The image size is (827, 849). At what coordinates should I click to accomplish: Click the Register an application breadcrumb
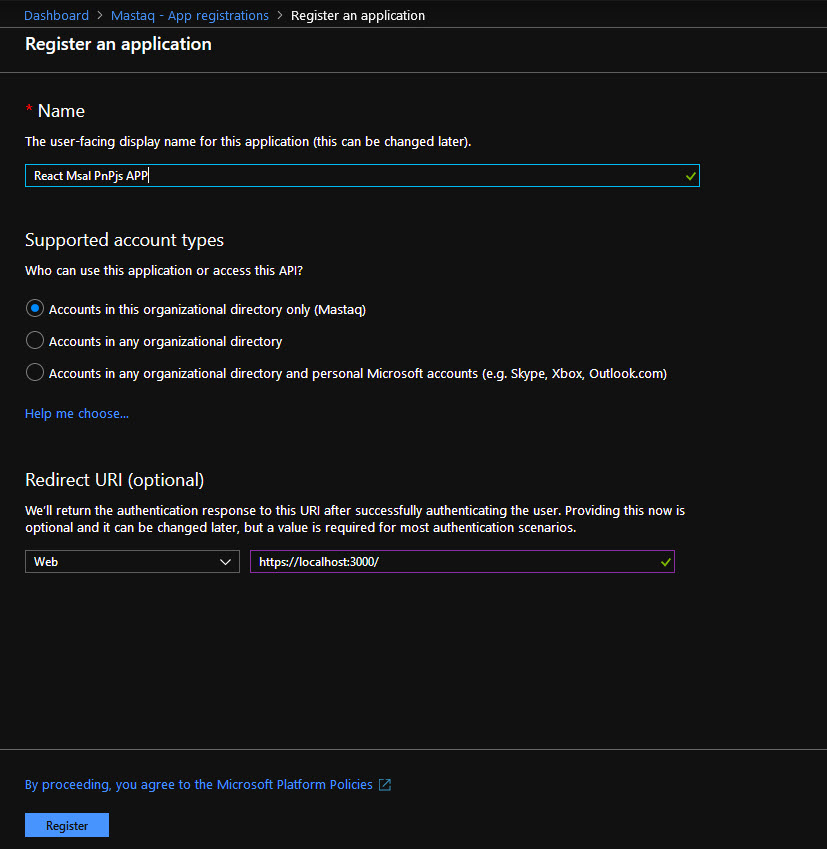[x=357, y=15]
